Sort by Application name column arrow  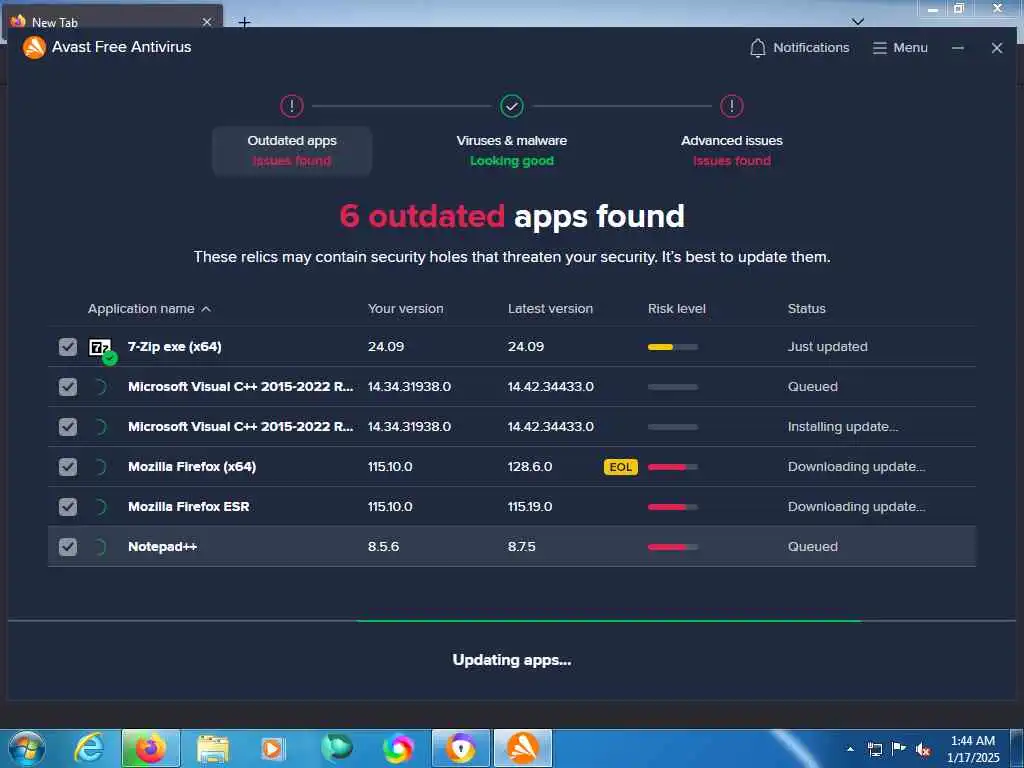pyautogui.click(x=206, y=309)
